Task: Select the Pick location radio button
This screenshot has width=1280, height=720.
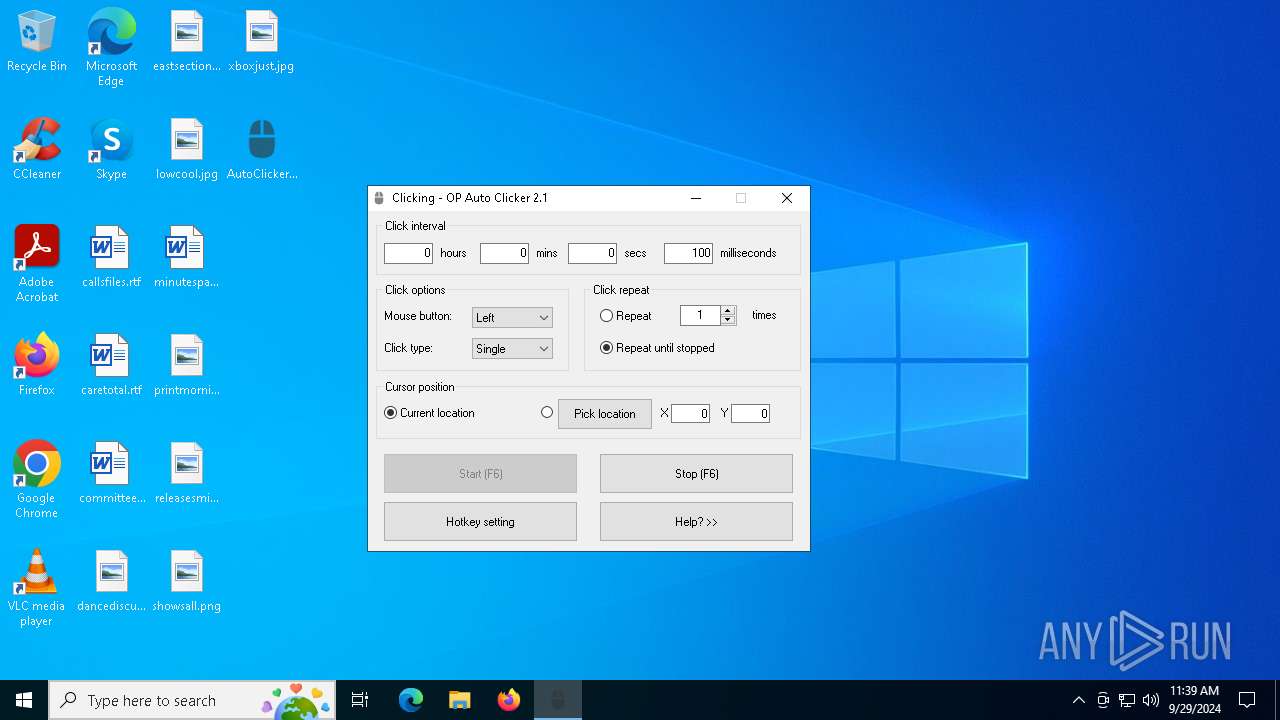Action: (x=547, y=412)
